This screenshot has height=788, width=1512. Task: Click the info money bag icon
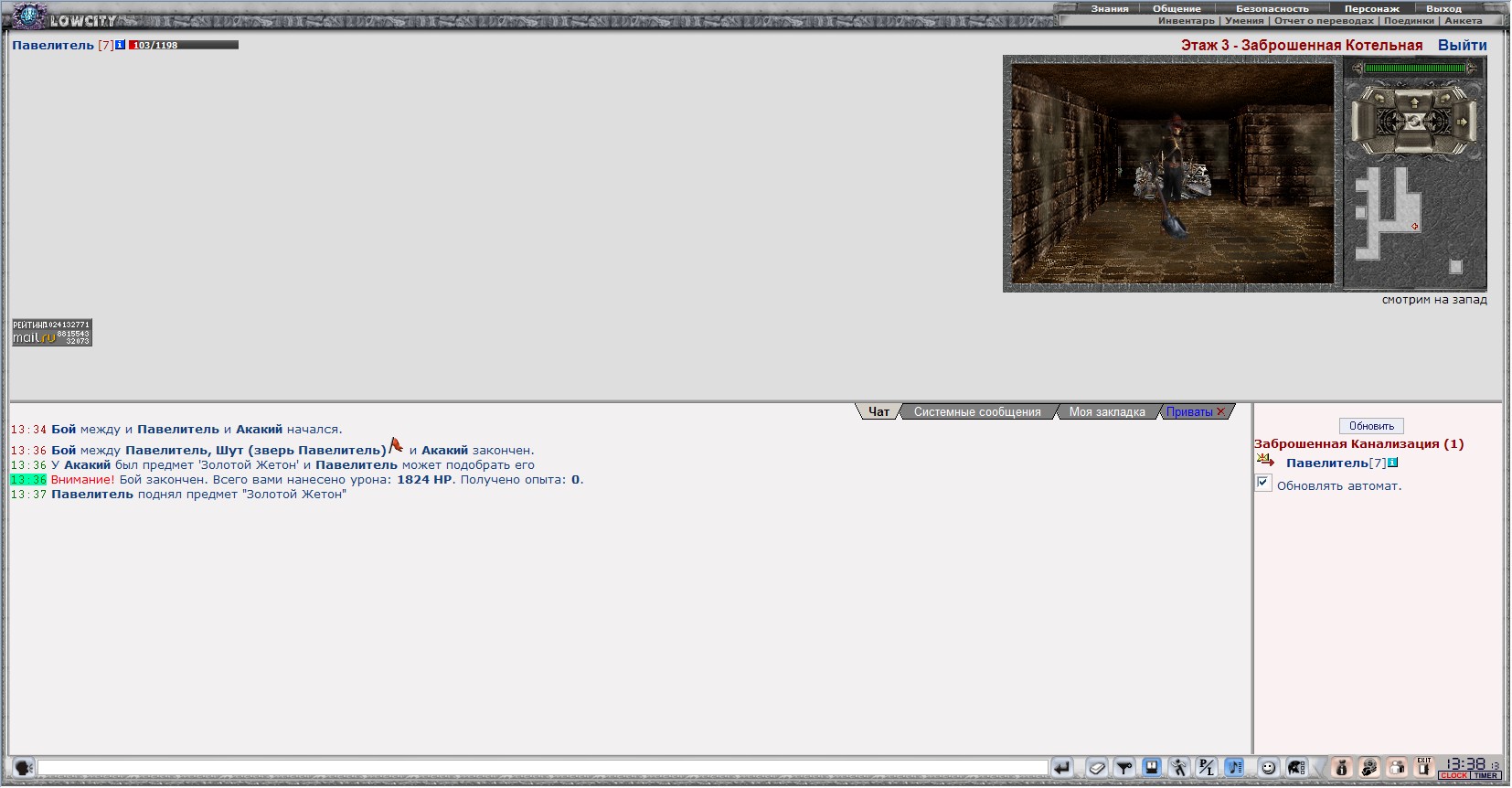tap(1341, 768)
